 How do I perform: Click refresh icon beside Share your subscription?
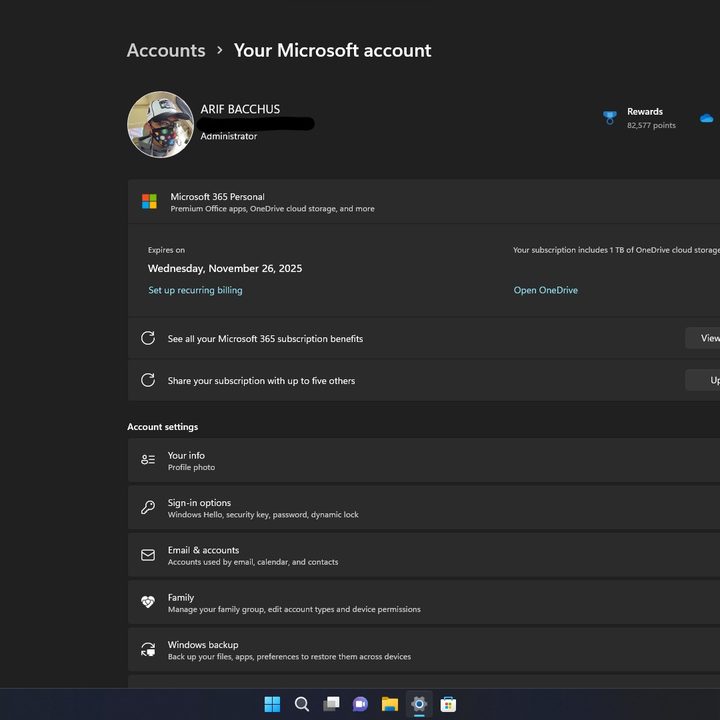point(148,380)
